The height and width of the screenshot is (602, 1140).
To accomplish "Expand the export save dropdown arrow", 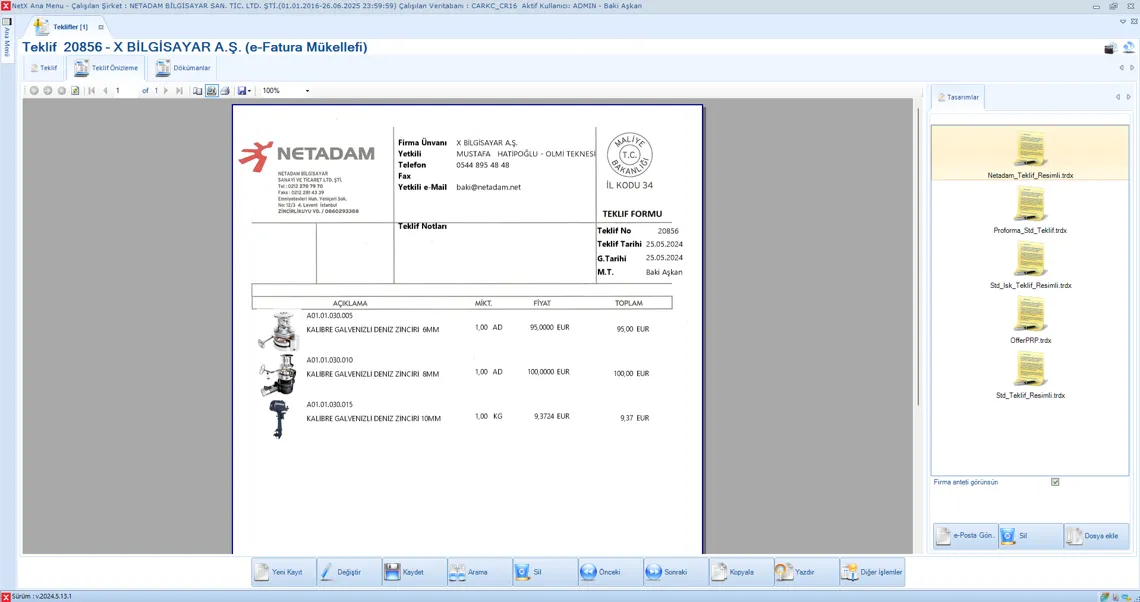I will click(x=249, y=91).
